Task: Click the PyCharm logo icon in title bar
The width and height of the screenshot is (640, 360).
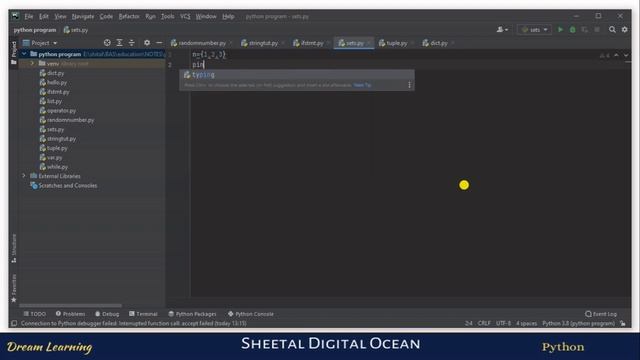Action: point(15,16)
